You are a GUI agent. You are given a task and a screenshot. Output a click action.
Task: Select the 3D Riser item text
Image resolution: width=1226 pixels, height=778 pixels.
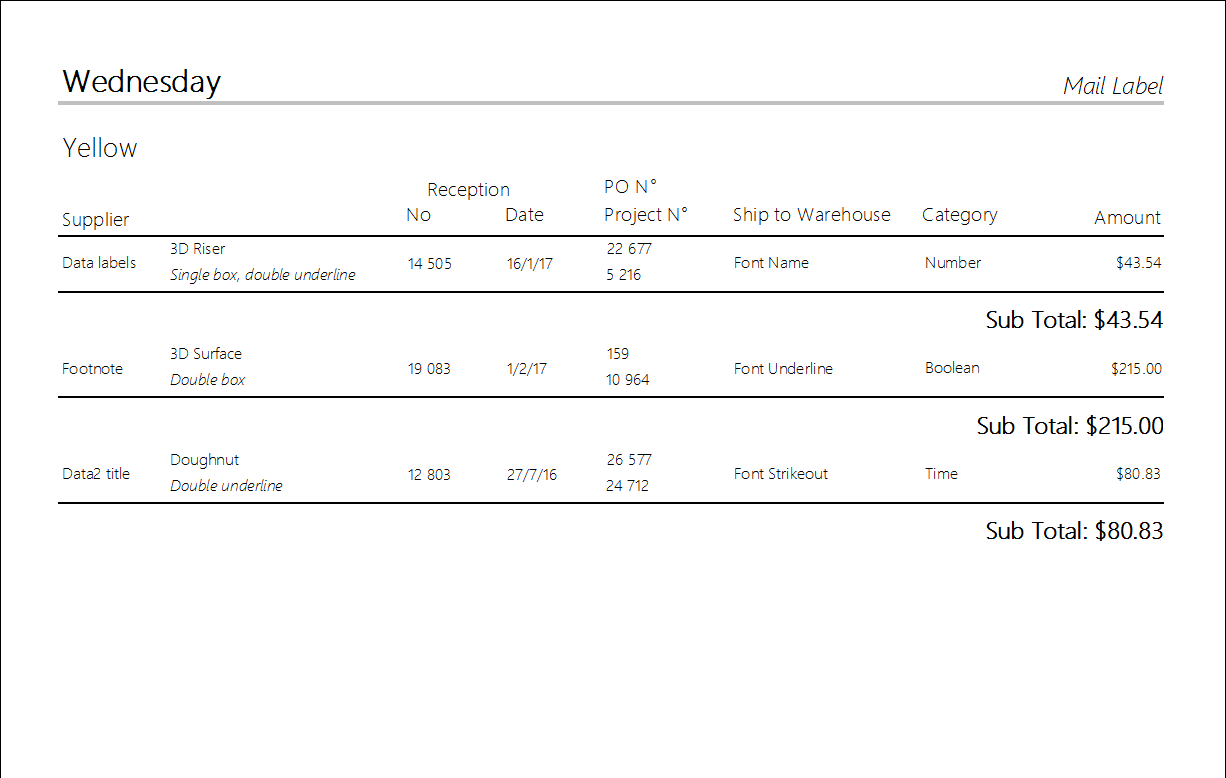[x=197, y=249]
